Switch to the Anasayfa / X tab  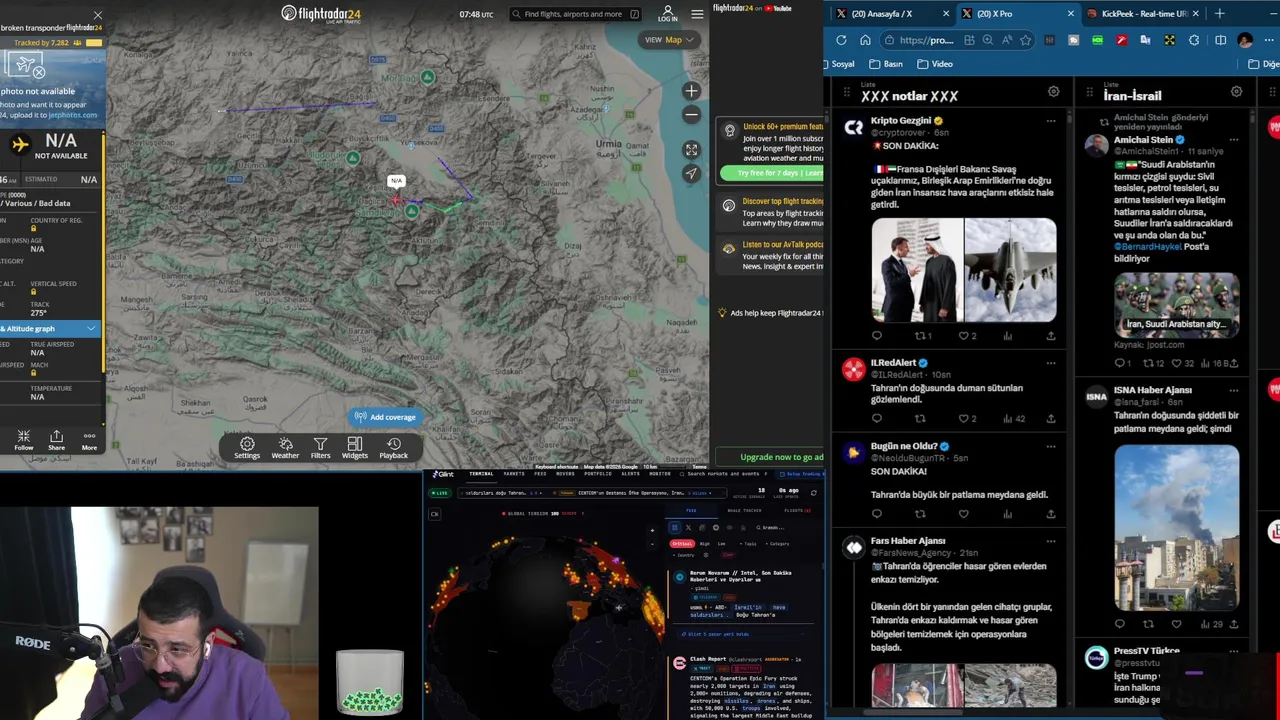point(891,14)
